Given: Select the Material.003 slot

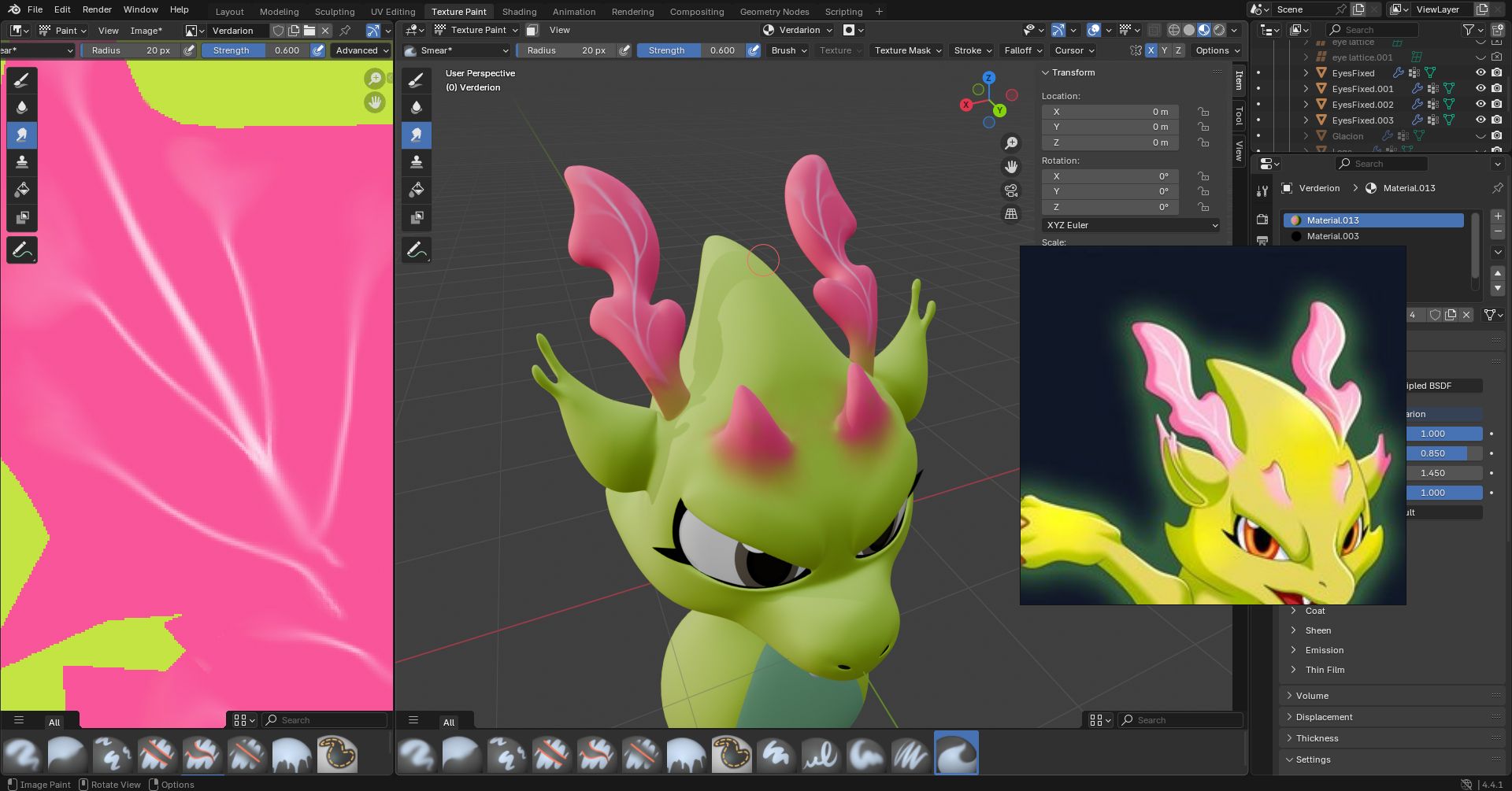Looking at the screenshot, I should pos(1374,236).
